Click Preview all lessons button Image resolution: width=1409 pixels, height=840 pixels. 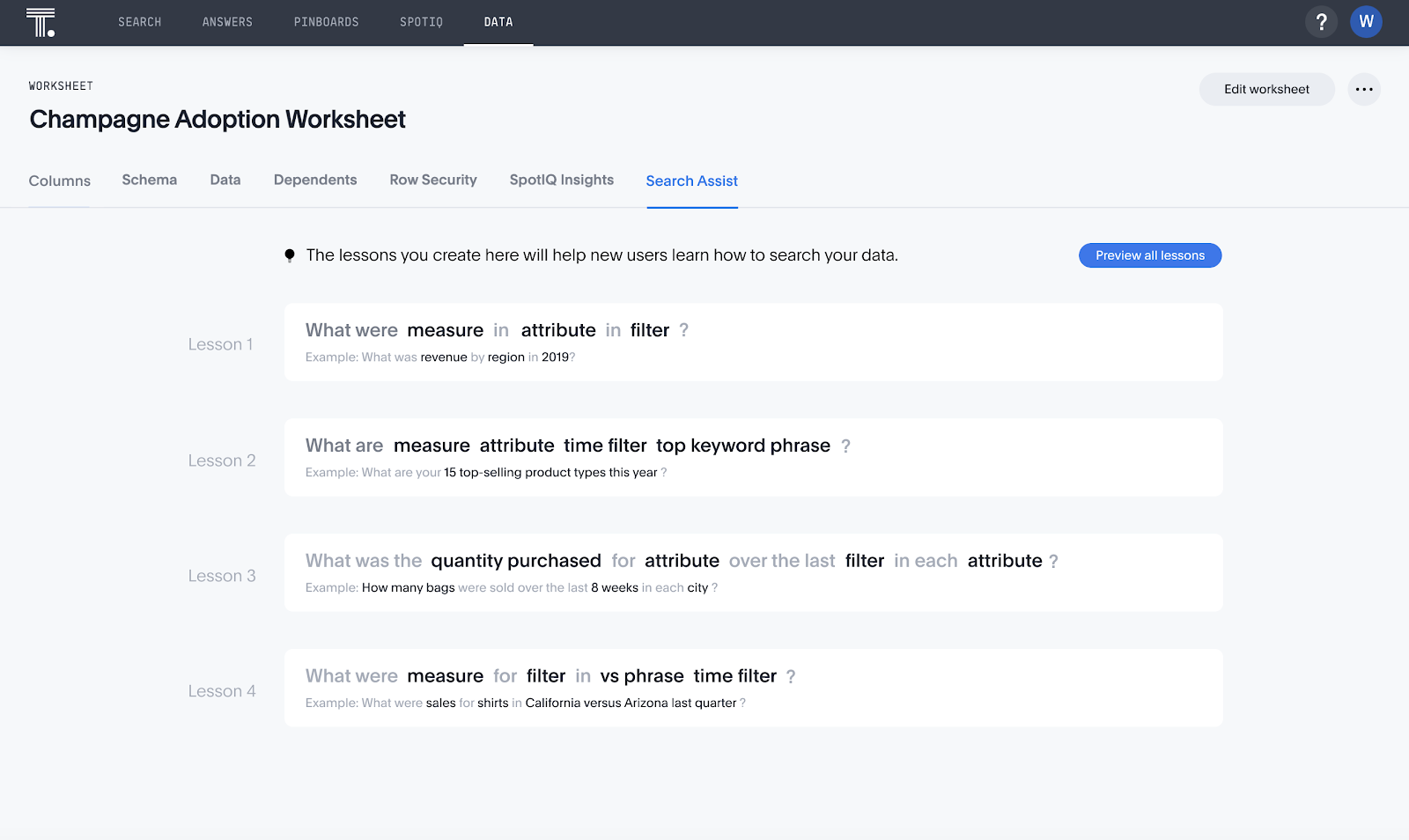[x=1150, y=255]
